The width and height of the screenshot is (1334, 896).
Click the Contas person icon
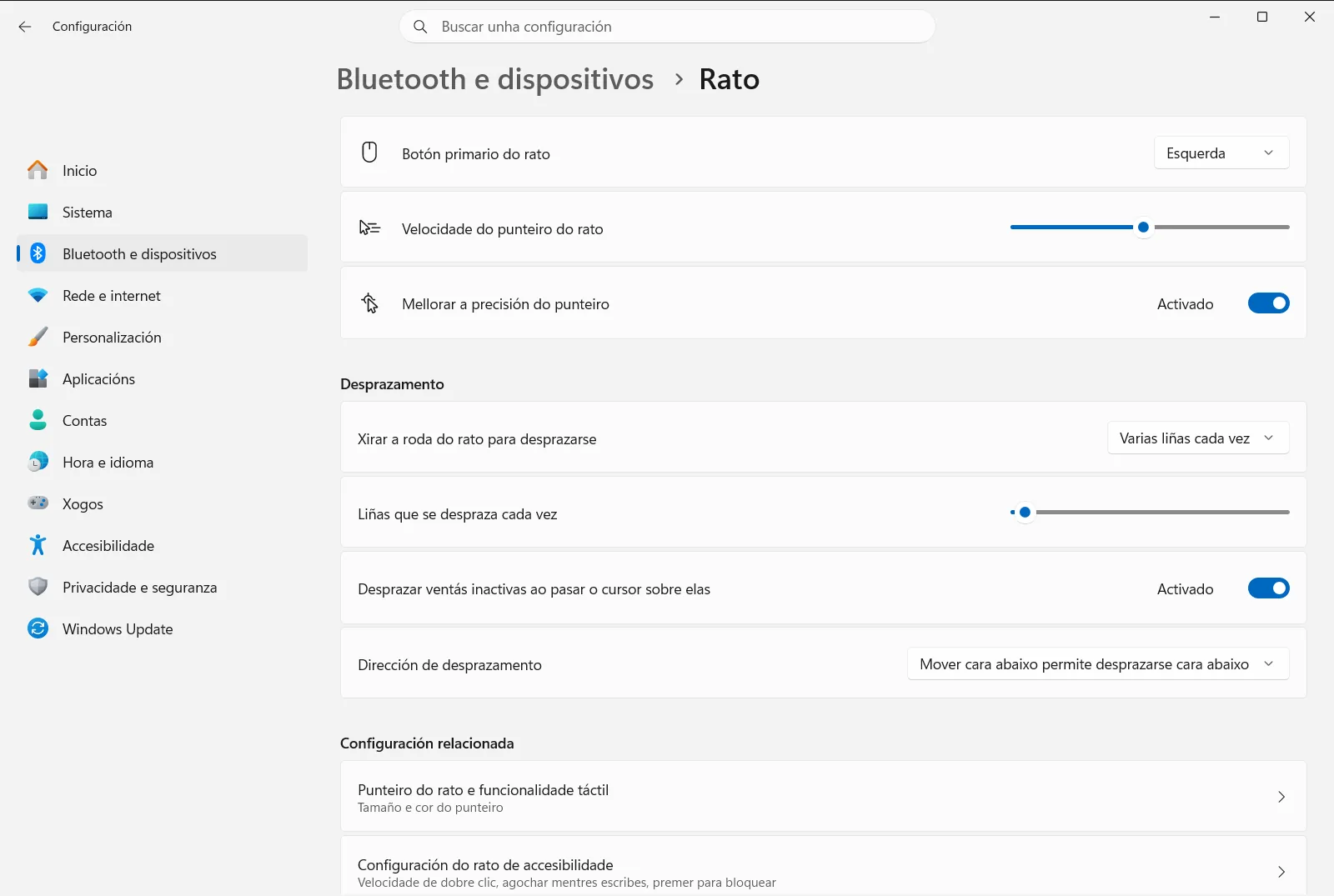tap(38, 420)
